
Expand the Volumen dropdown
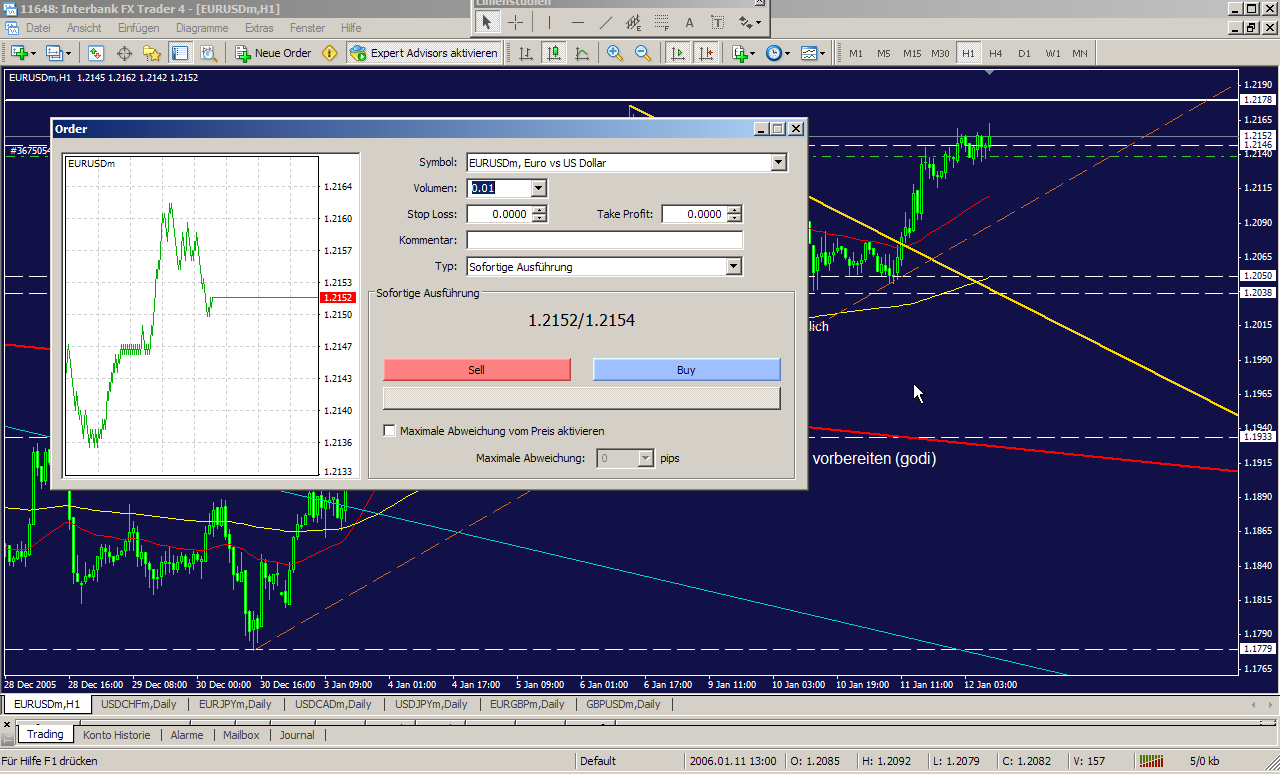[538, 188]
